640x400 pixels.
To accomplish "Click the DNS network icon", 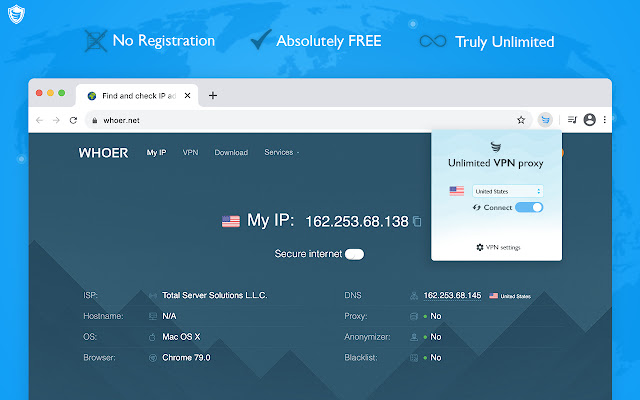I will [x=413, y=296].
